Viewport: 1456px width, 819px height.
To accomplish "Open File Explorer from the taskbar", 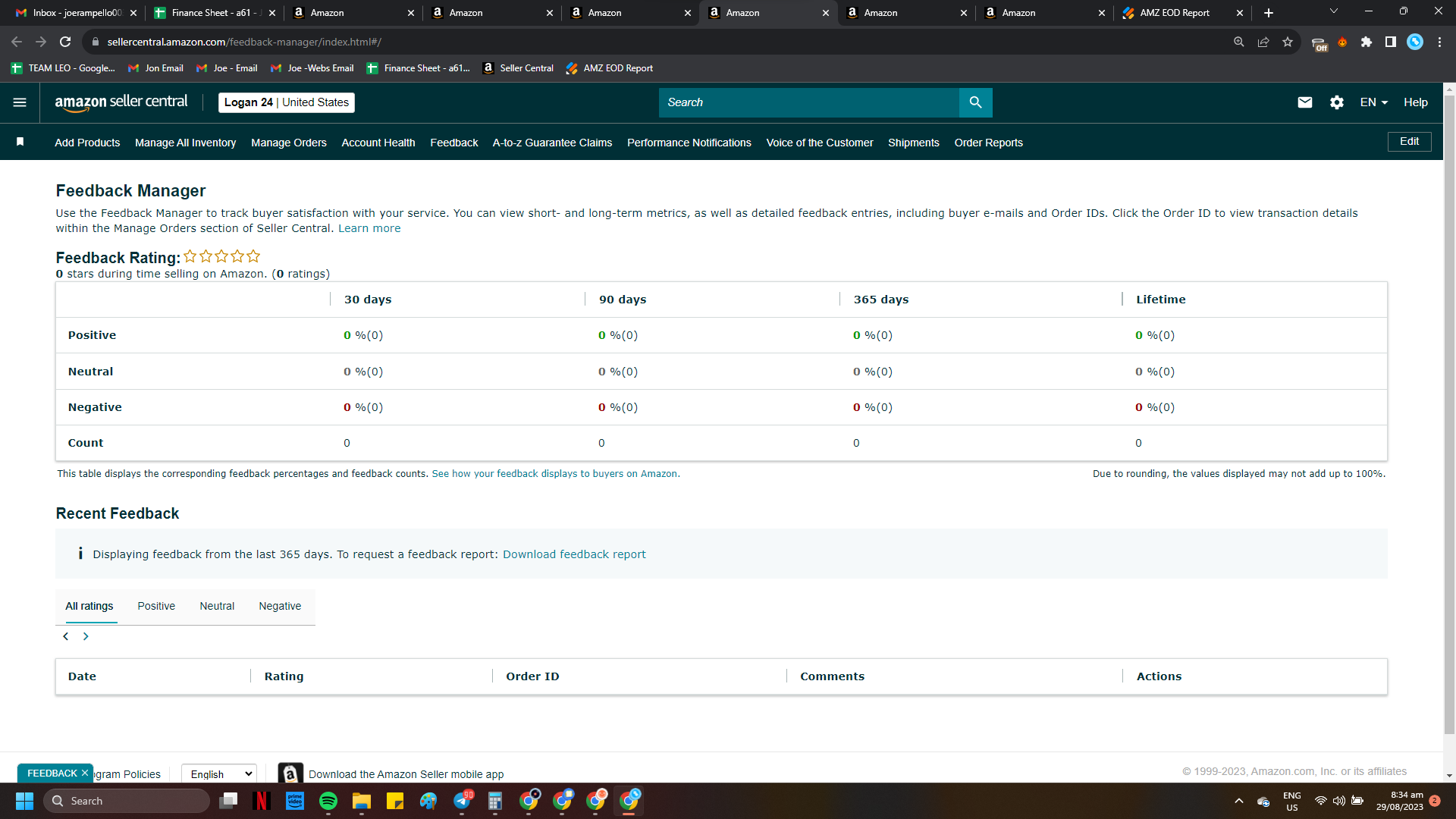I will pos(362,801).
